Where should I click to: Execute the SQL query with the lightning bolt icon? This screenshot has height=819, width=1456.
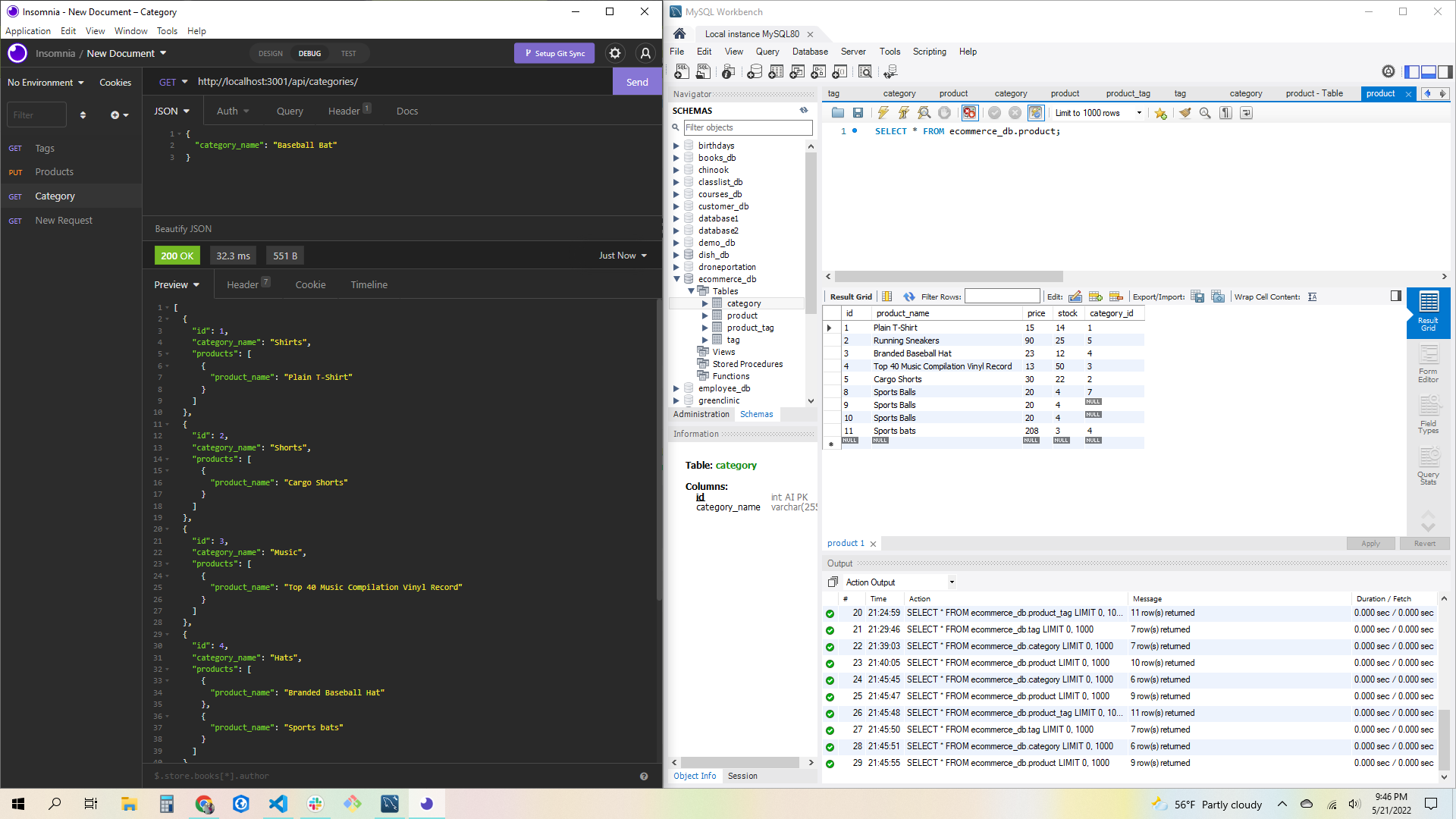click(883, 112)
